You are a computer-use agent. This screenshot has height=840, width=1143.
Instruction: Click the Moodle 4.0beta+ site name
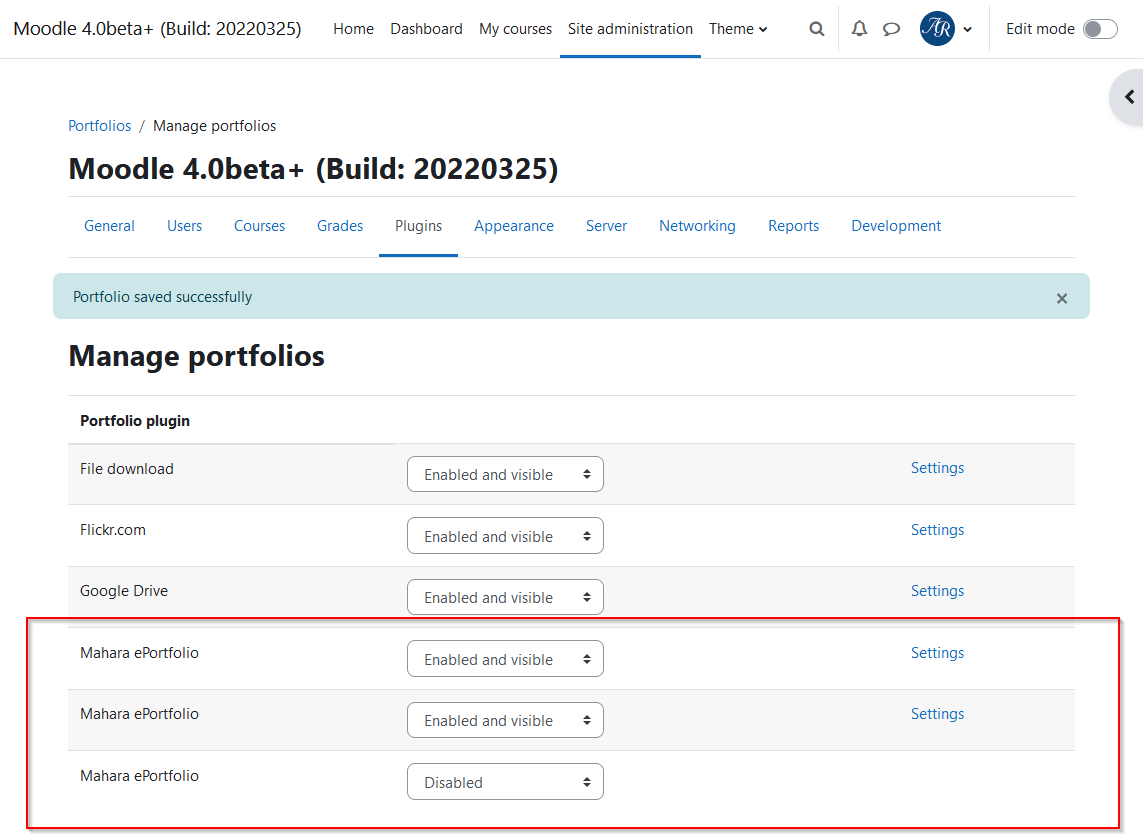coord(157,29)
